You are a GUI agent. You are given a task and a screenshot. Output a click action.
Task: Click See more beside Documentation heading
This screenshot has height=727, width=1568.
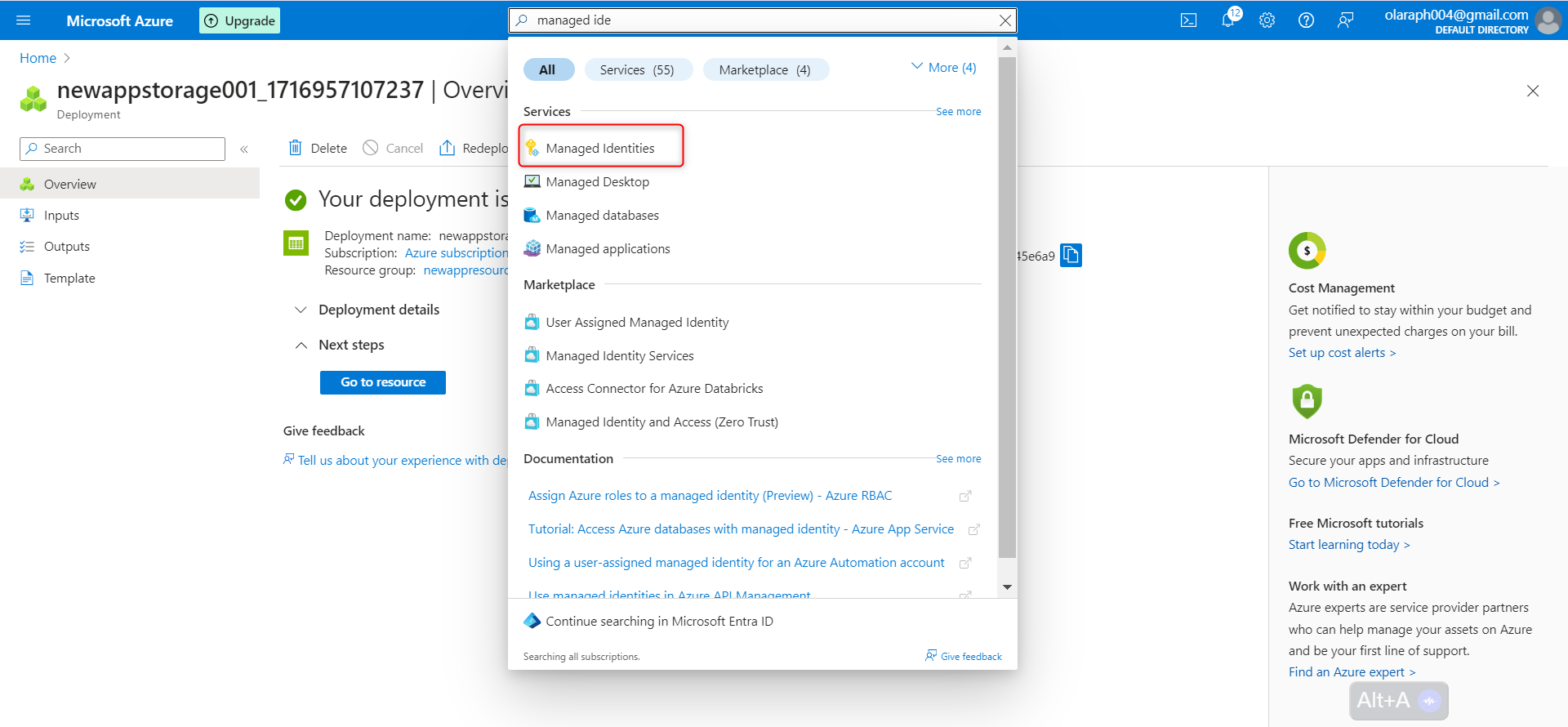(x=959, y=459)
